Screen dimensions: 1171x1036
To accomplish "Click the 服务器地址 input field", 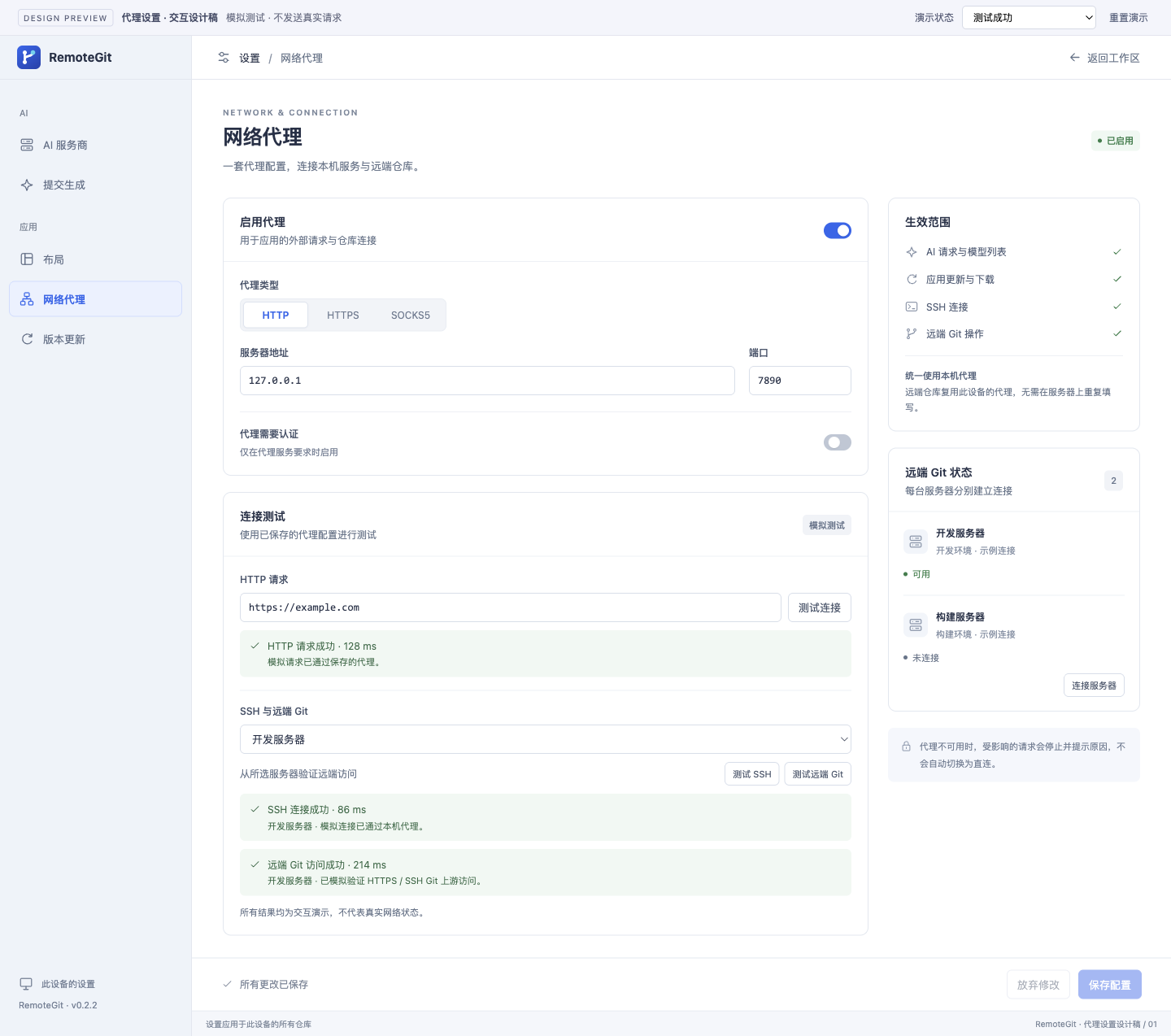I will (487, 381).
